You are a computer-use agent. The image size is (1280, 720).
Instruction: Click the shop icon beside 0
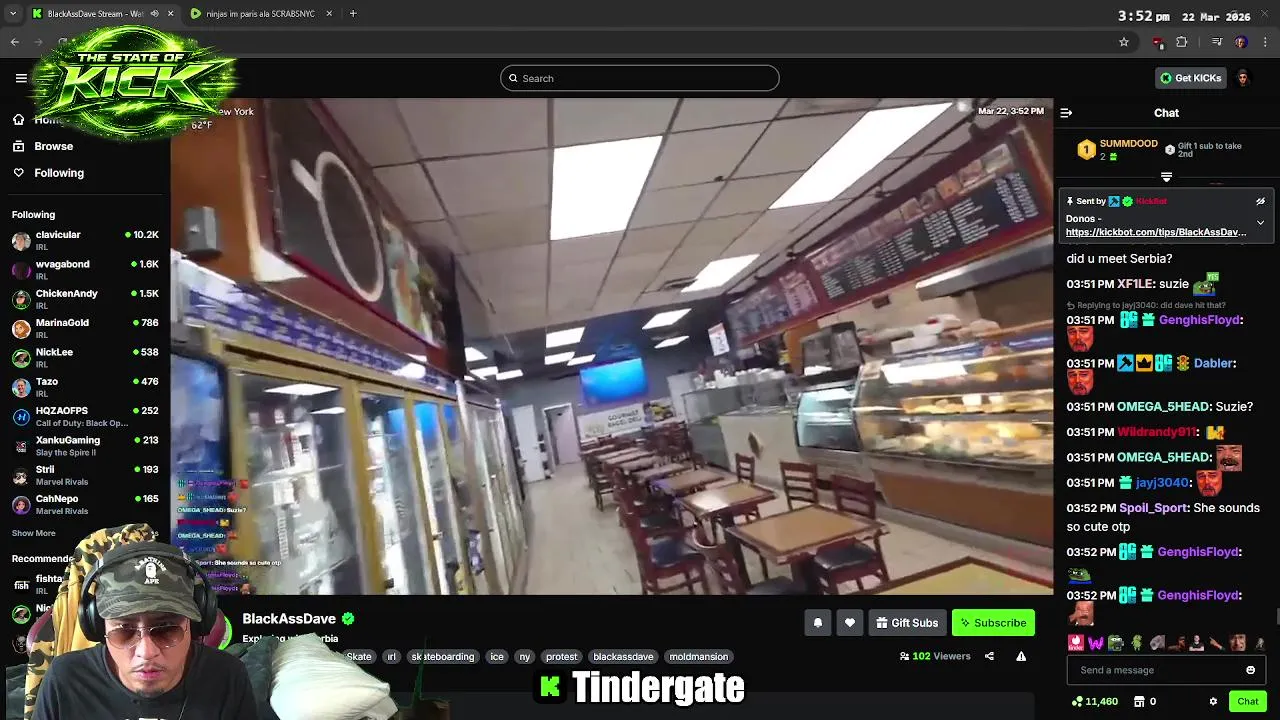(x=1139, y=702)
